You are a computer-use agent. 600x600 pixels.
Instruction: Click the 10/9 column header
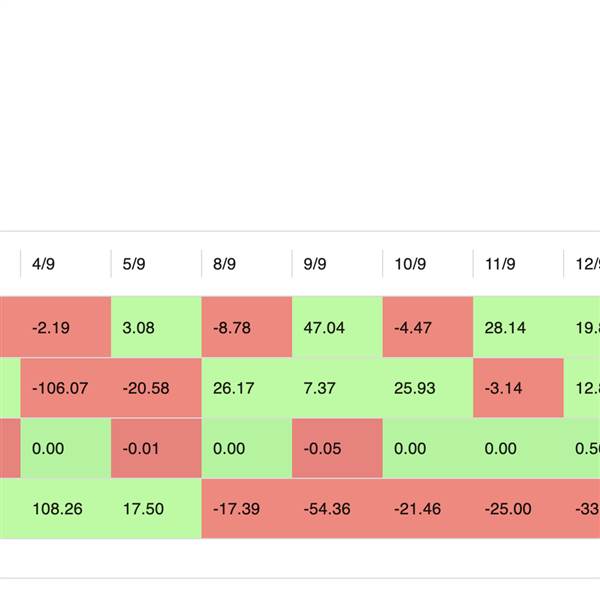click(x=408, y=265)
